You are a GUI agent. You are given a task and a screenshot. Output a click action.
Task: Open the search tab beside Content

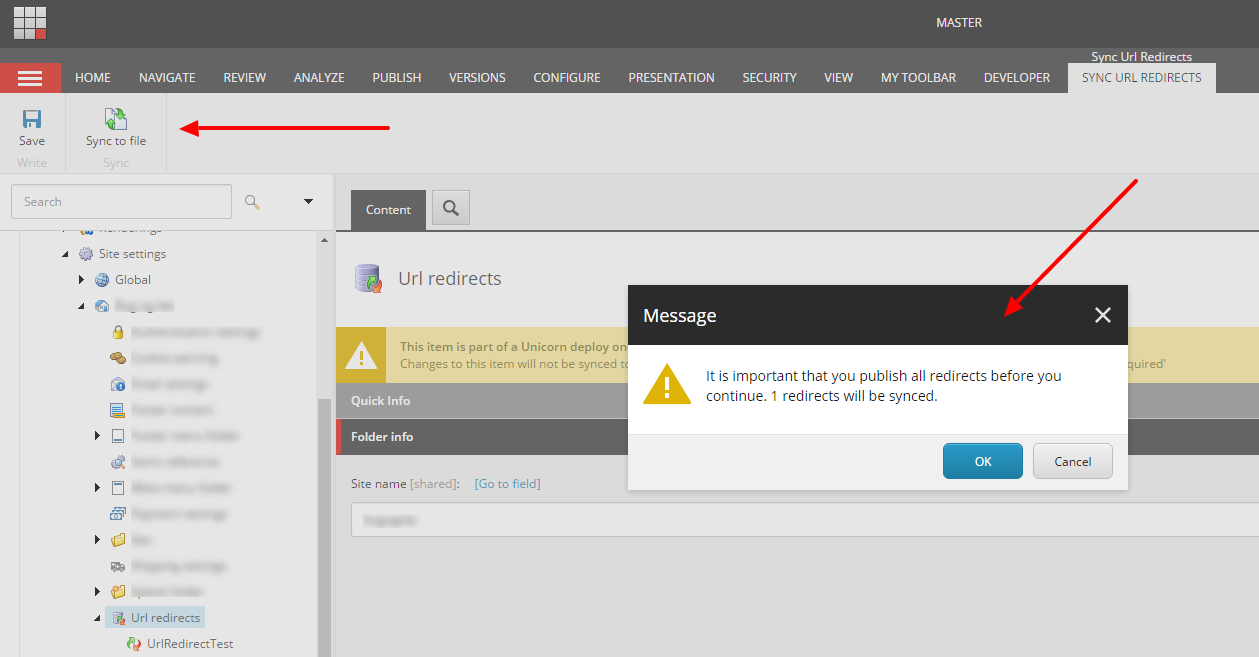451,208
